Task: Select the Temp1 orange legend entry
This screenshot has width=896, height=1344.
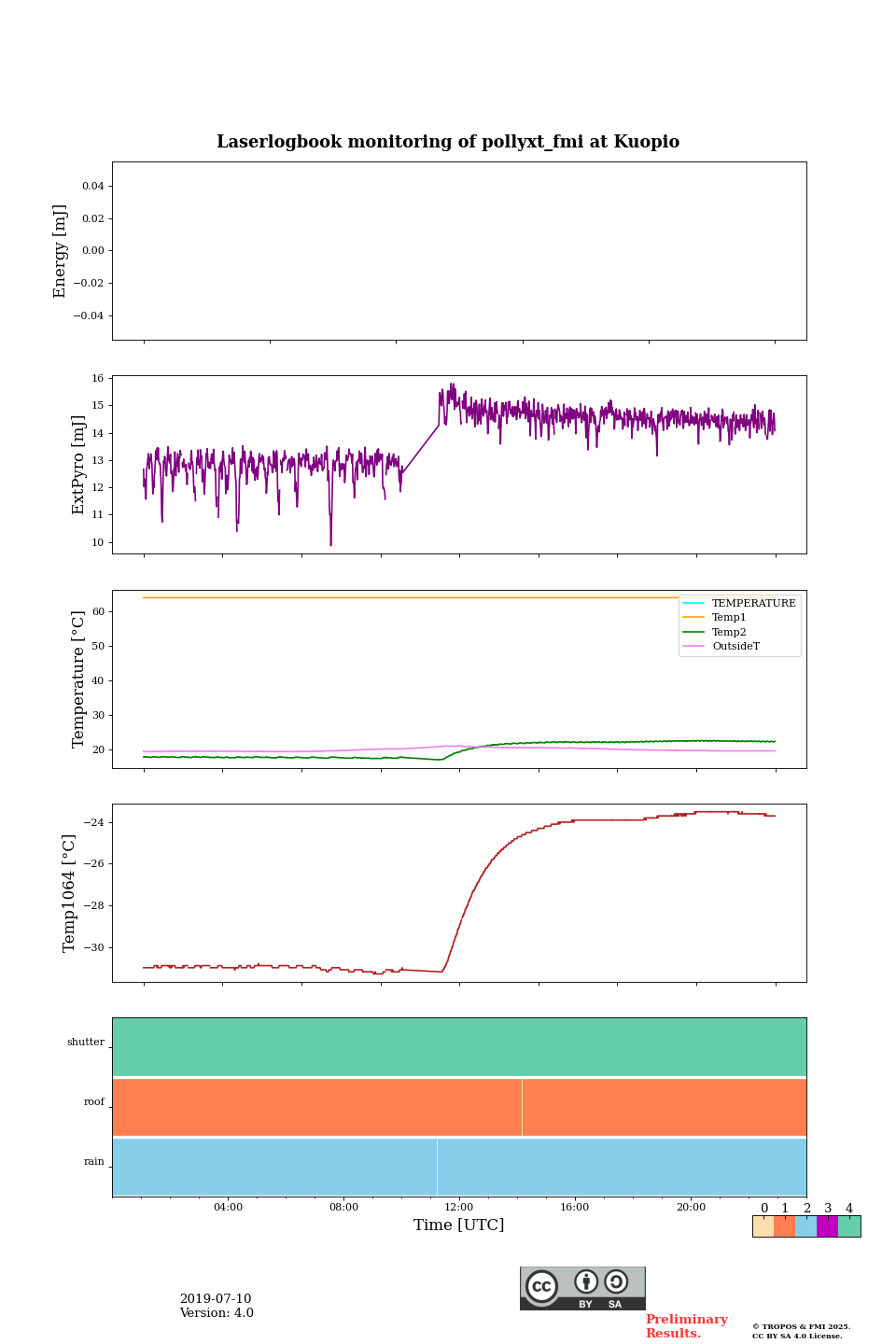Action: [x=729, y=618]
